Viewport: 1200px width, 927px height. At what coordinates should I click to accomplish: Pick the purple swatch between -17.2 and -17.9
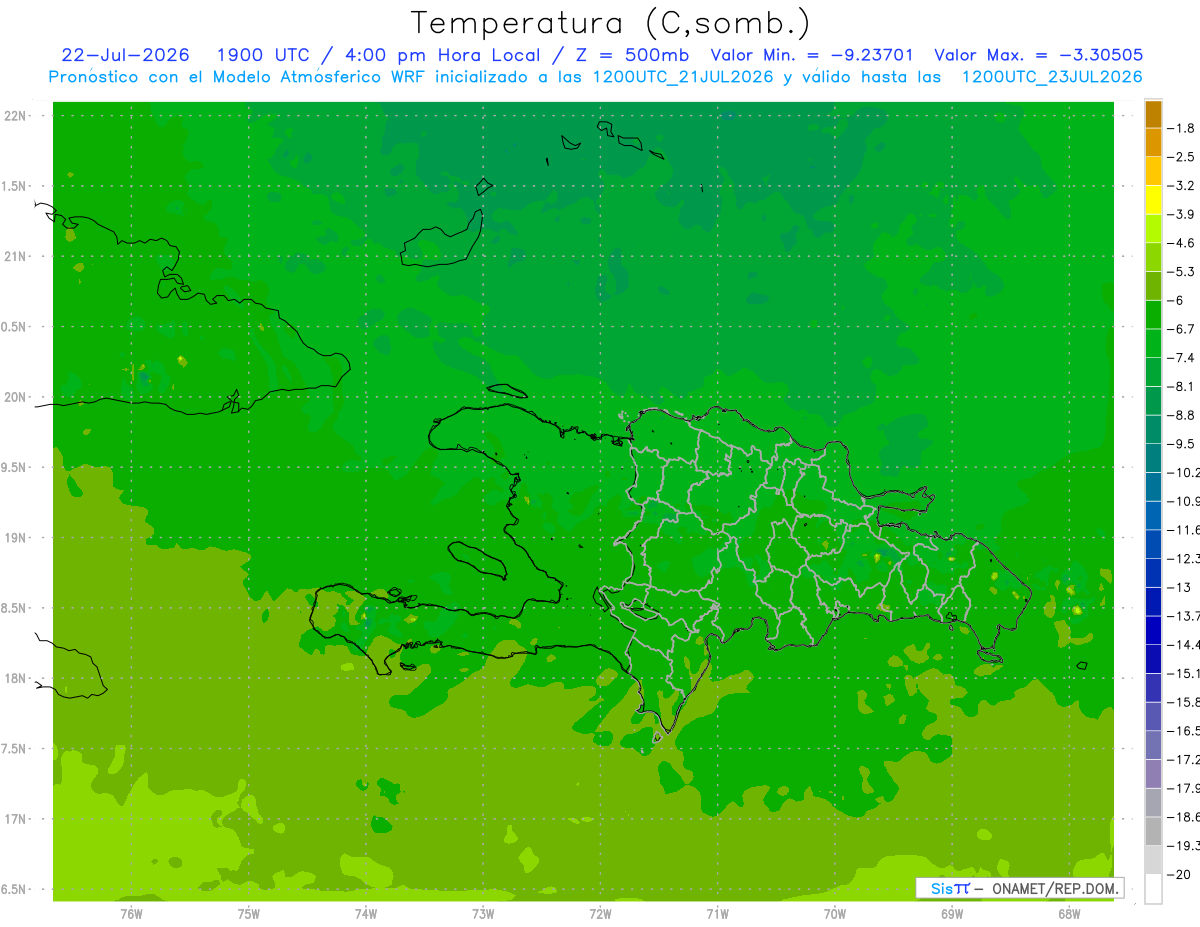click(1153, 774)
